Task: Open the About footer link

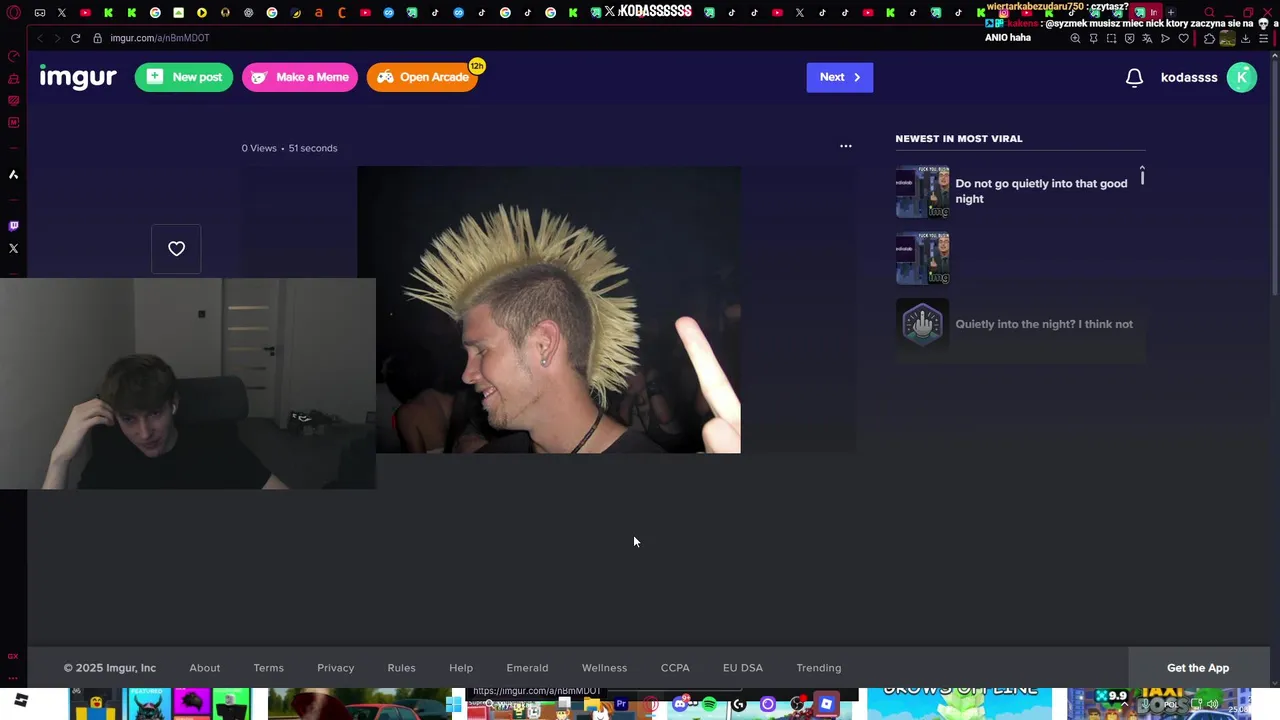Action: (205, 668)
